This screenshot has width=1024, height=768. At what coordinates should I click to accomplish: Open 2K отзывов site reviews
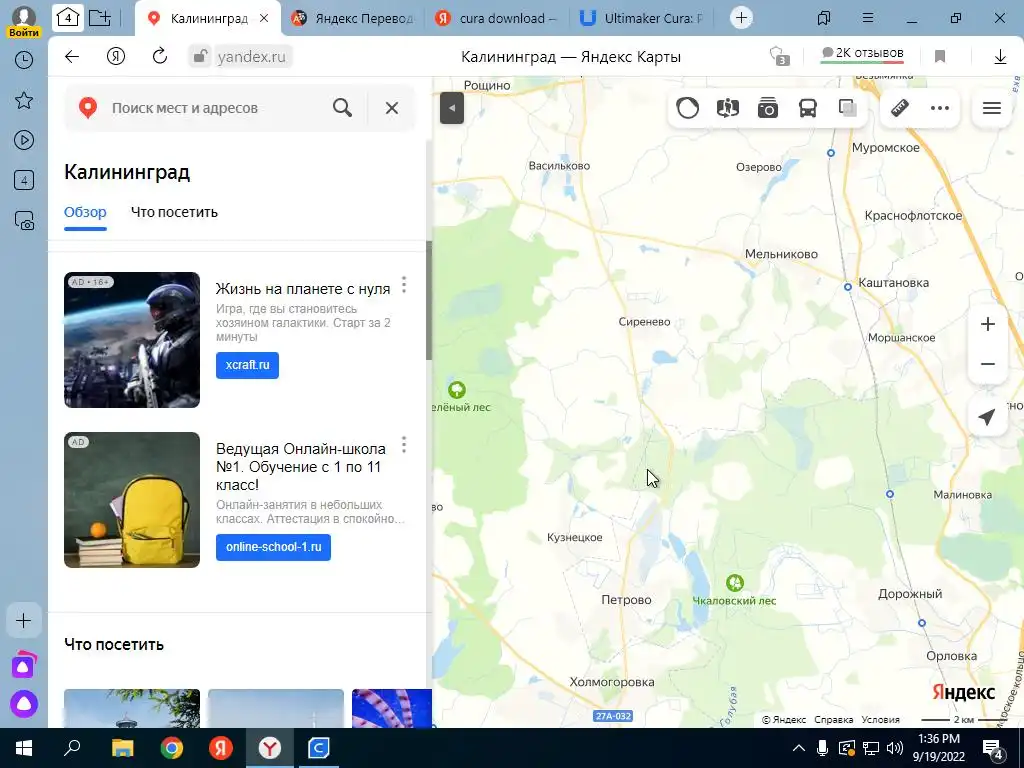[862, 54]
